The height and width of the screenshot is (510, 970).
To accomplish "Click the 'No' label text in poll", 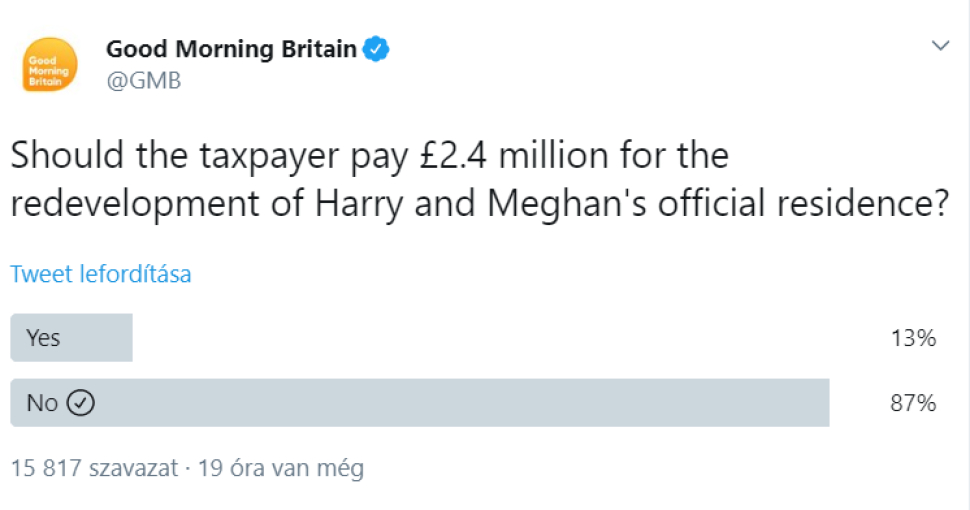I will (42, 403).
